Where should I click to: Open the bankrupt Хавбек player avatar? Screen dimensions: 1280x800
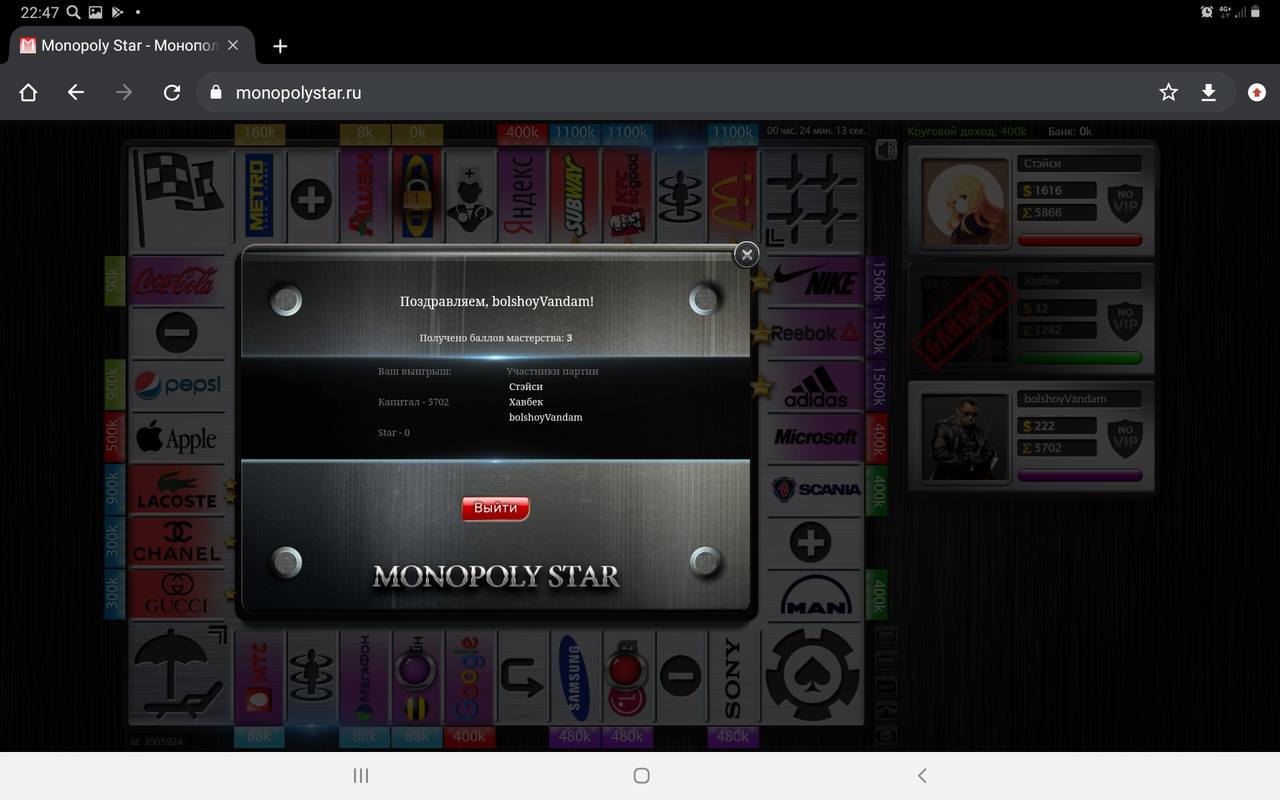[965, 319]
